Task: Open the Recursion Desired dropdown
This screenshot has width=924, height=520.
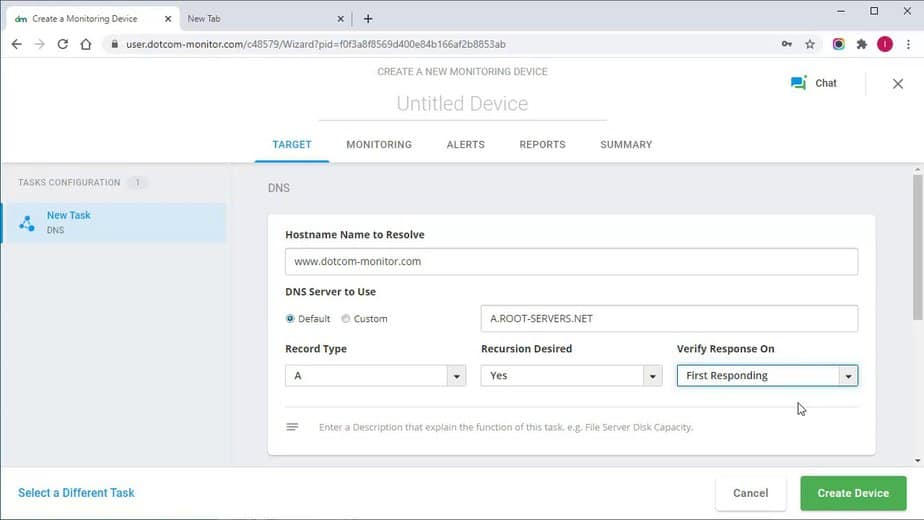Action: pos(571,376)
